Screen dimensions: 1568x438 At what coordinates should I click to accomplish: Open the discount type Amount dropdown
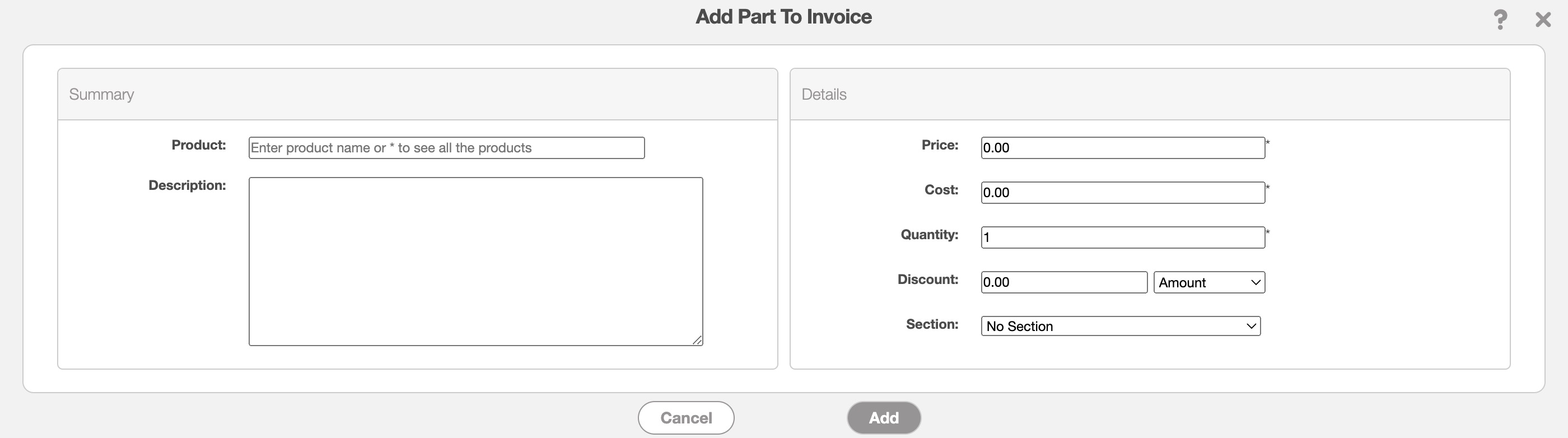click(1209, 282)
